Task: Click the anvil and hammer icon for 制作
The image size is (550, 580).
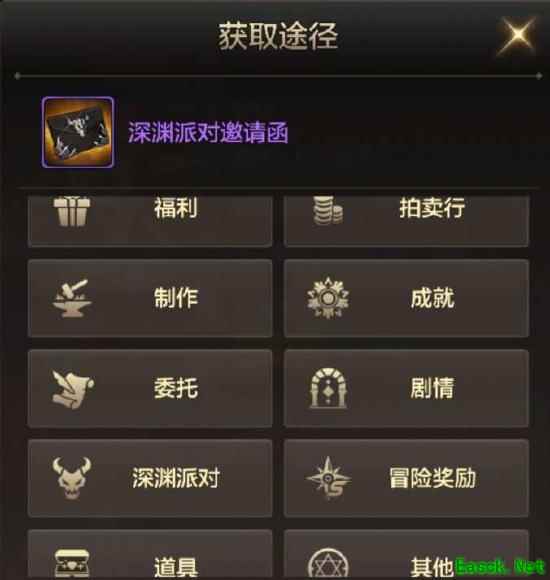Action: 72,298
